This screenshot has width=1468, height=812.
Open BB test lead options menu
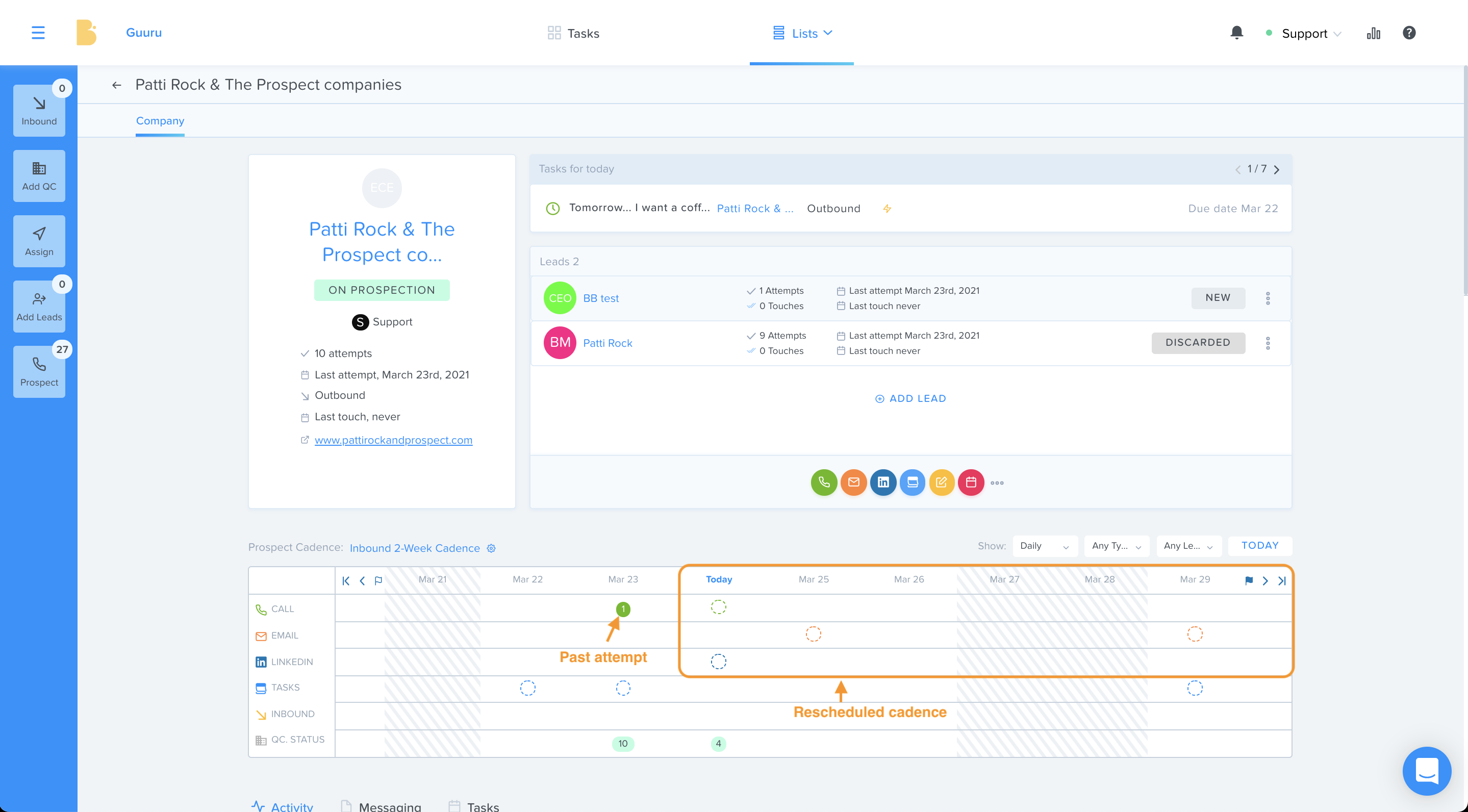pyautogui.click(x=1268, y=298)
